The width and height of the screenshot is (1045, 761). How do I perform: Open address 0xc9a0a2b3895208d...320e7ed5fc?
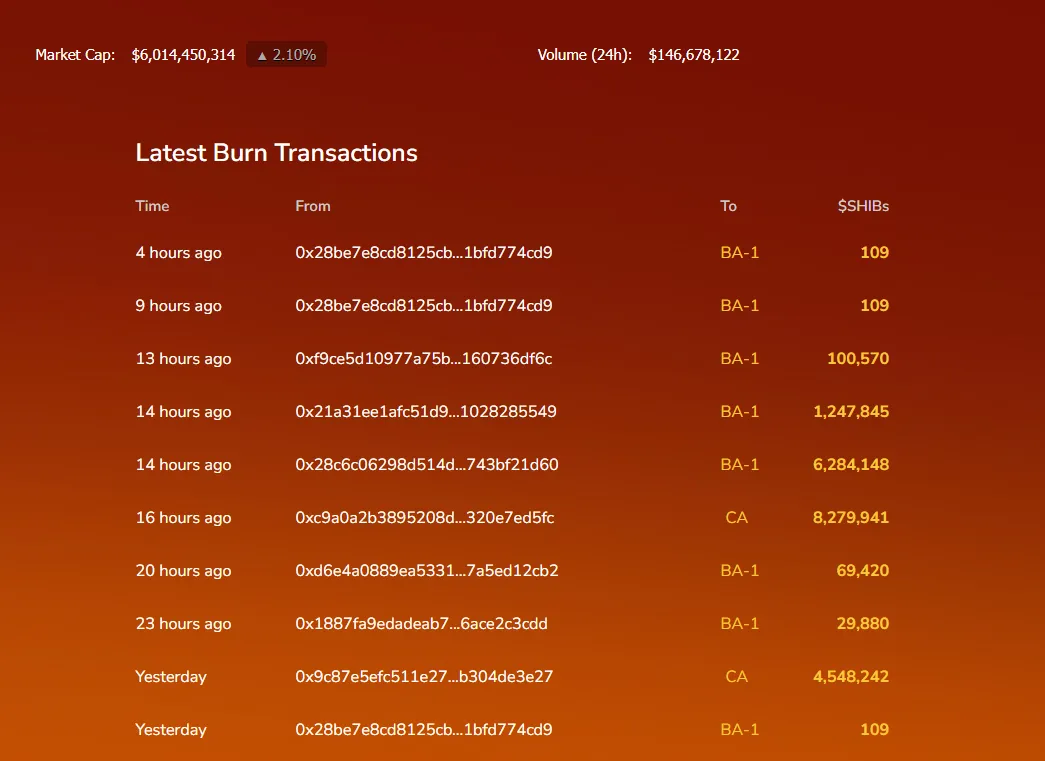pos(424,518)
